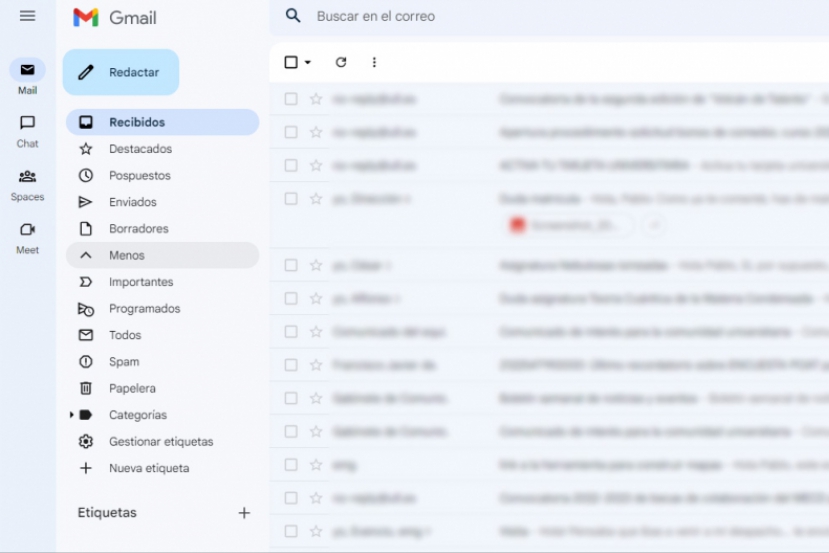Screen dimensions: 829x553
Task: Check the first email's checkbox
Action: pyautogui.click(x=291, y=99)
